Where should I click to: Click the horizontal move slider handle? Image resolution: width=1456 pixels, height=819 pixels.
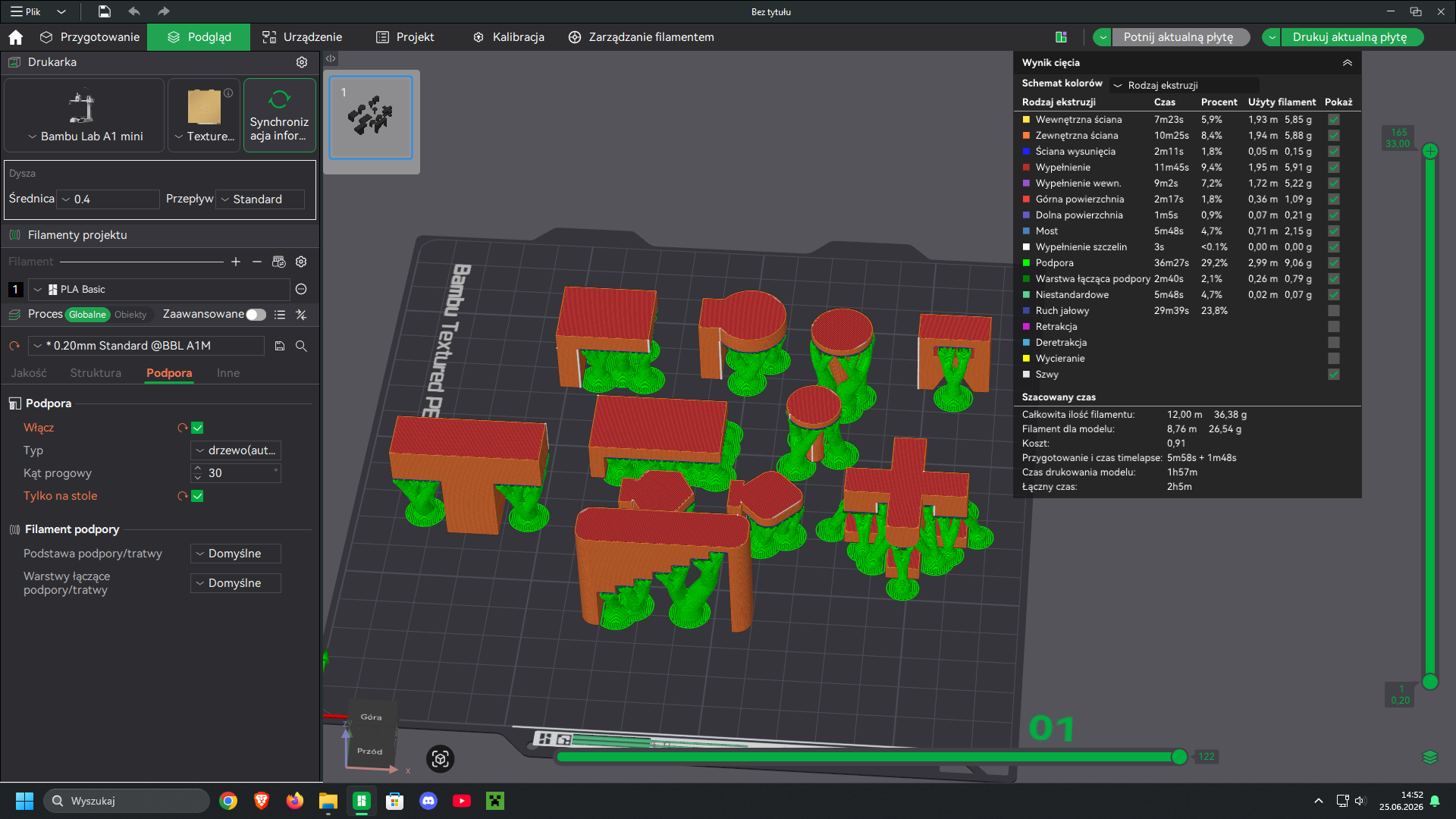(x=1179, y=757)
